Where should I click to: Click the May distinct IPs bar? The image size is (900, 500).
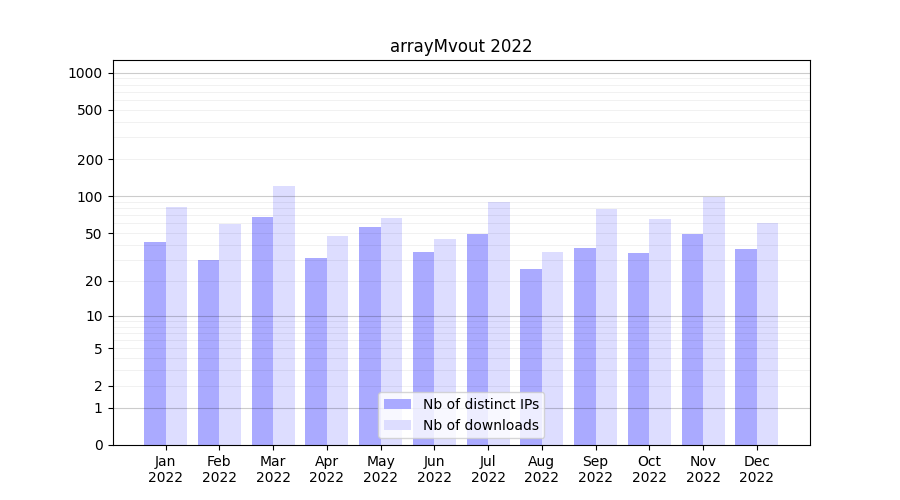370,335
